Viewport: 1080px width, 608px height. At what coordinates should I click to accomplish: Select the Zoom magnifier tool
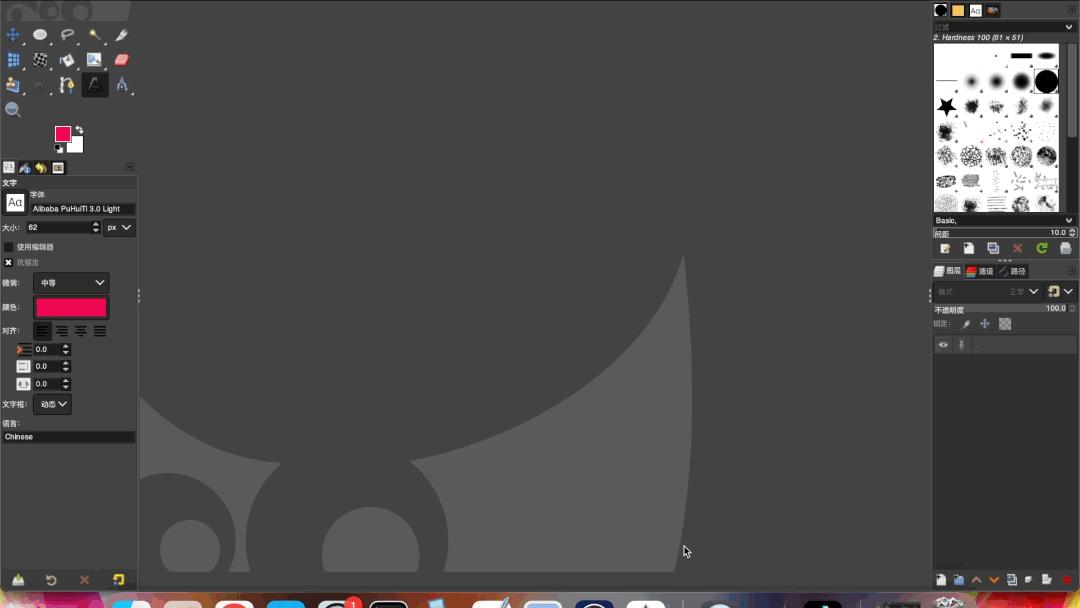pos(12,109)
